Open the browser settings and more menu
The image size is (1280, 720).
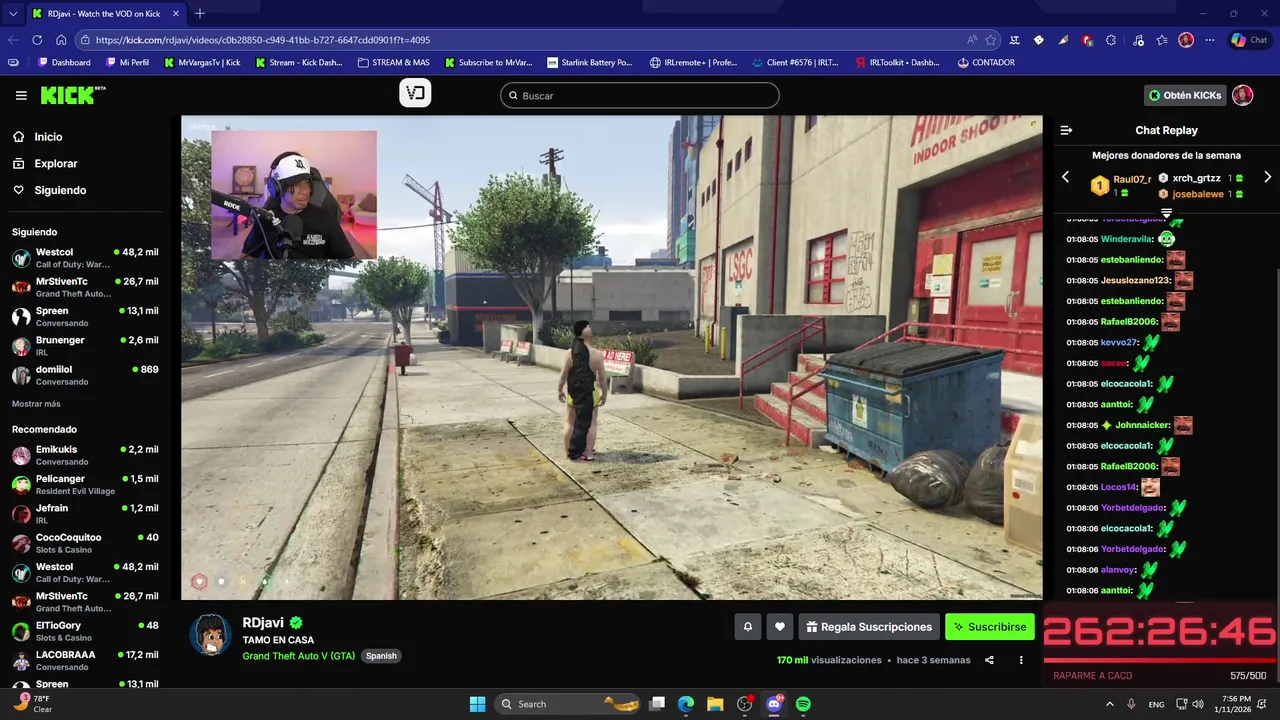pos(1210,40)
